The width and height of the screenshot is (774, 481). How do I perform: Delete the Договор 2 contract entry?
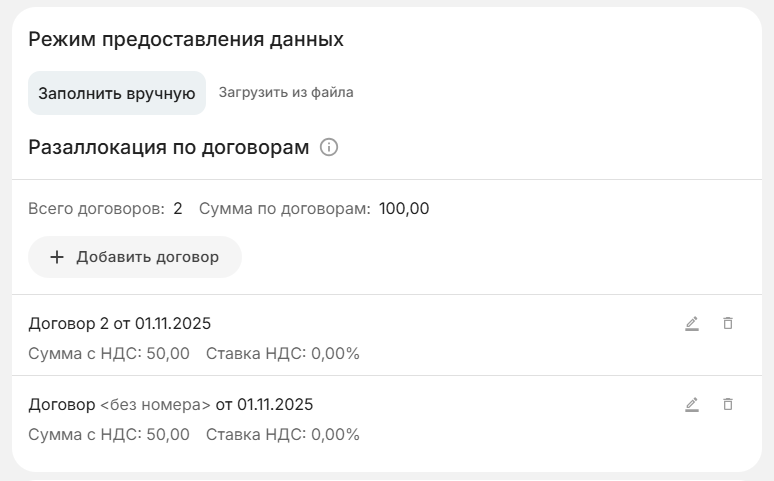click(x=728, y=323)
